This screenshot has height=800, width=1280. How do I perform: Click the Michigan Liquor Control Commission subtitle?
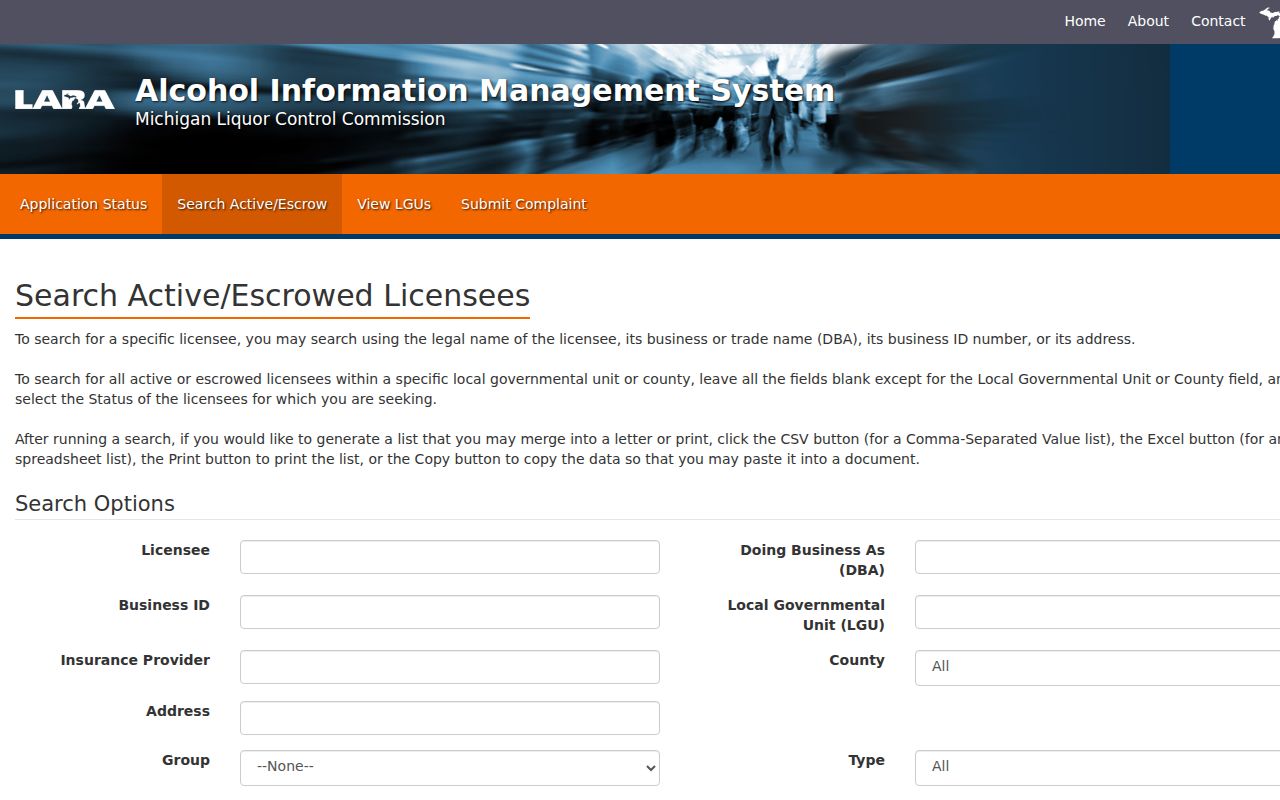point(290,119)
